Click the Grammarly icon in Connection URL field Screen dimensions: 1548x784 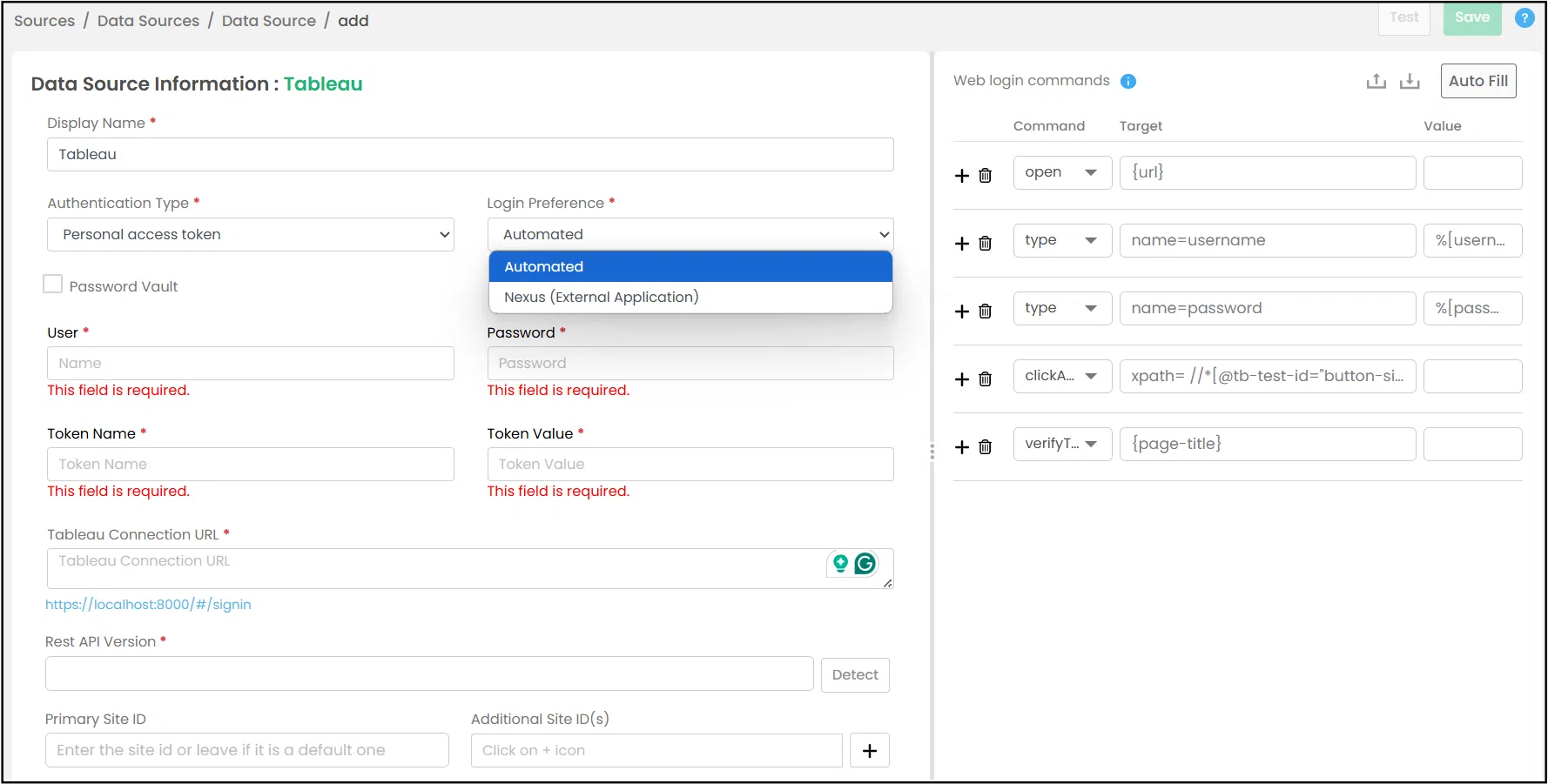(x=865, y=564)
